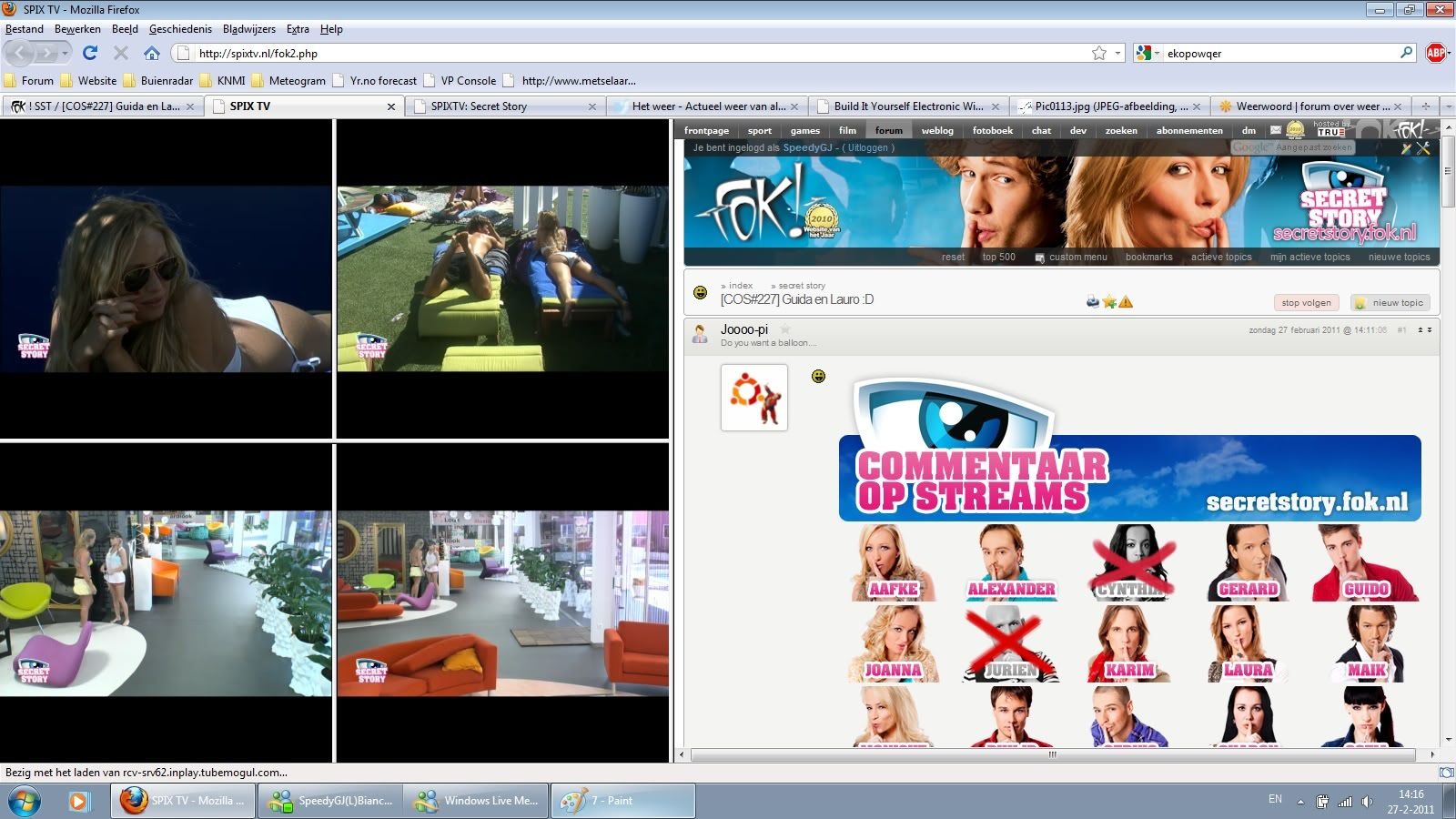Expand the URL bar history dropdown arrow

(x=1118, y=53)
